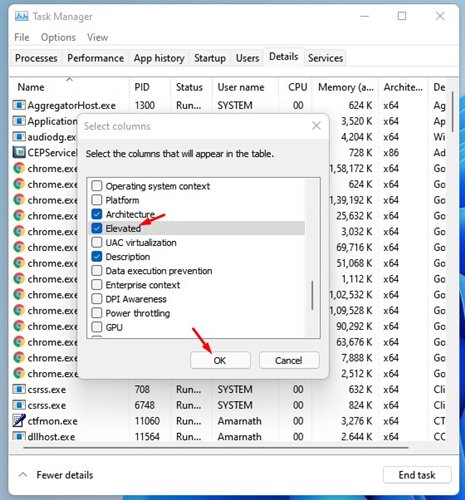Enable the Data execution prevention checkbox
This screenshot has width=465, height=500.
(97, 271)
